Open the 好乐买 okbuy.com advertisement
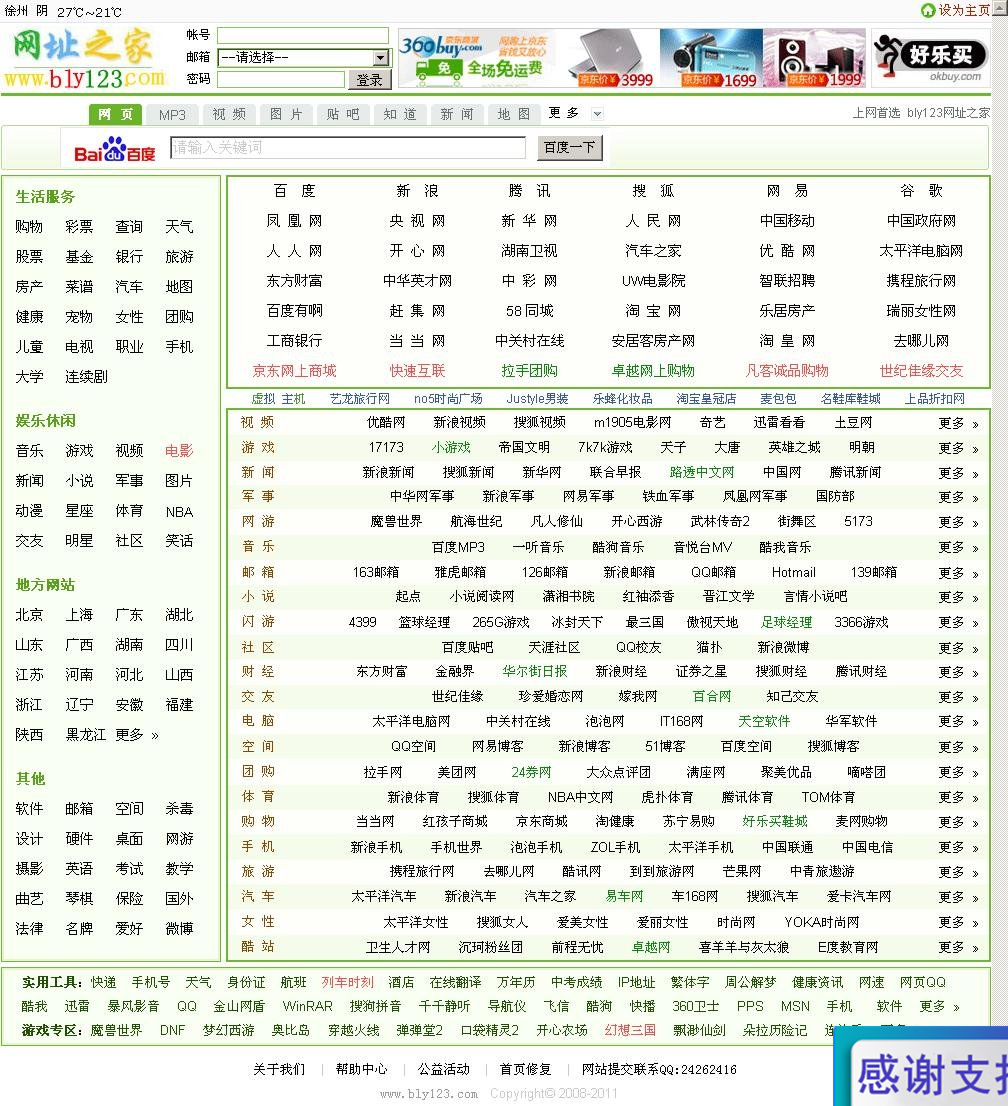The height and width of the screenshot is (1106, 1008). tap(930, 58)
